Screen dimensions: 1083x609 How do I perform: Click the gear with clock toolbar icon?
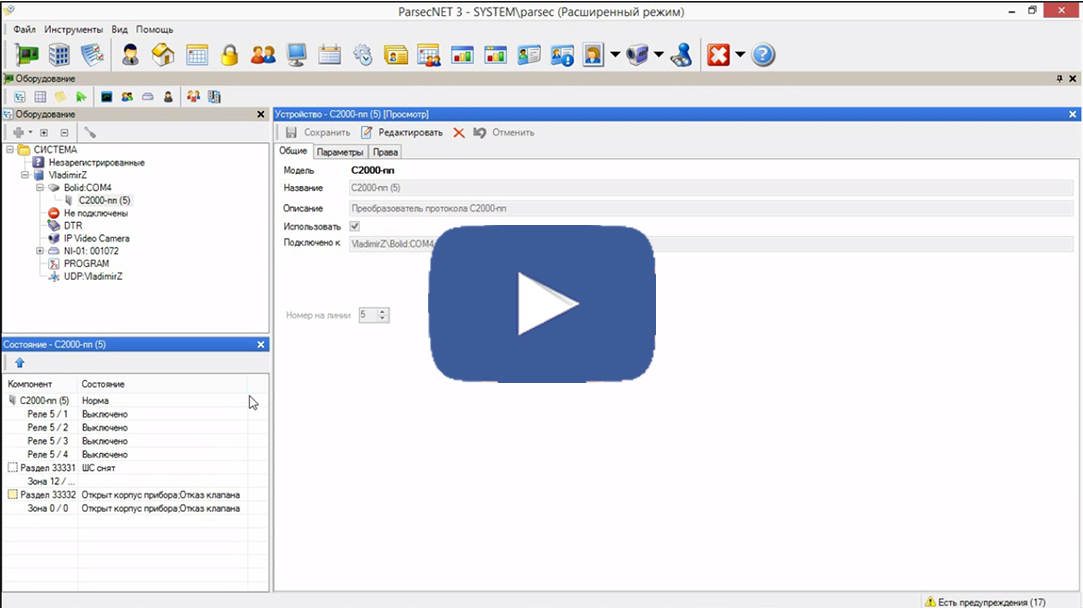tap(363, 55)
